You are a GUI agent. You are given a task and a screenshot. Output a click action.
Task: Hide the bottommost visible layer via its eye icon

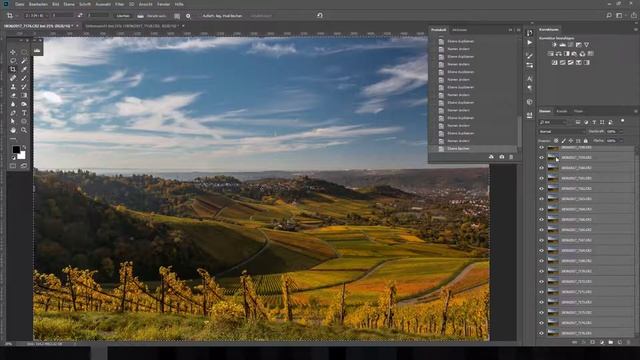(x=542, y=333)
